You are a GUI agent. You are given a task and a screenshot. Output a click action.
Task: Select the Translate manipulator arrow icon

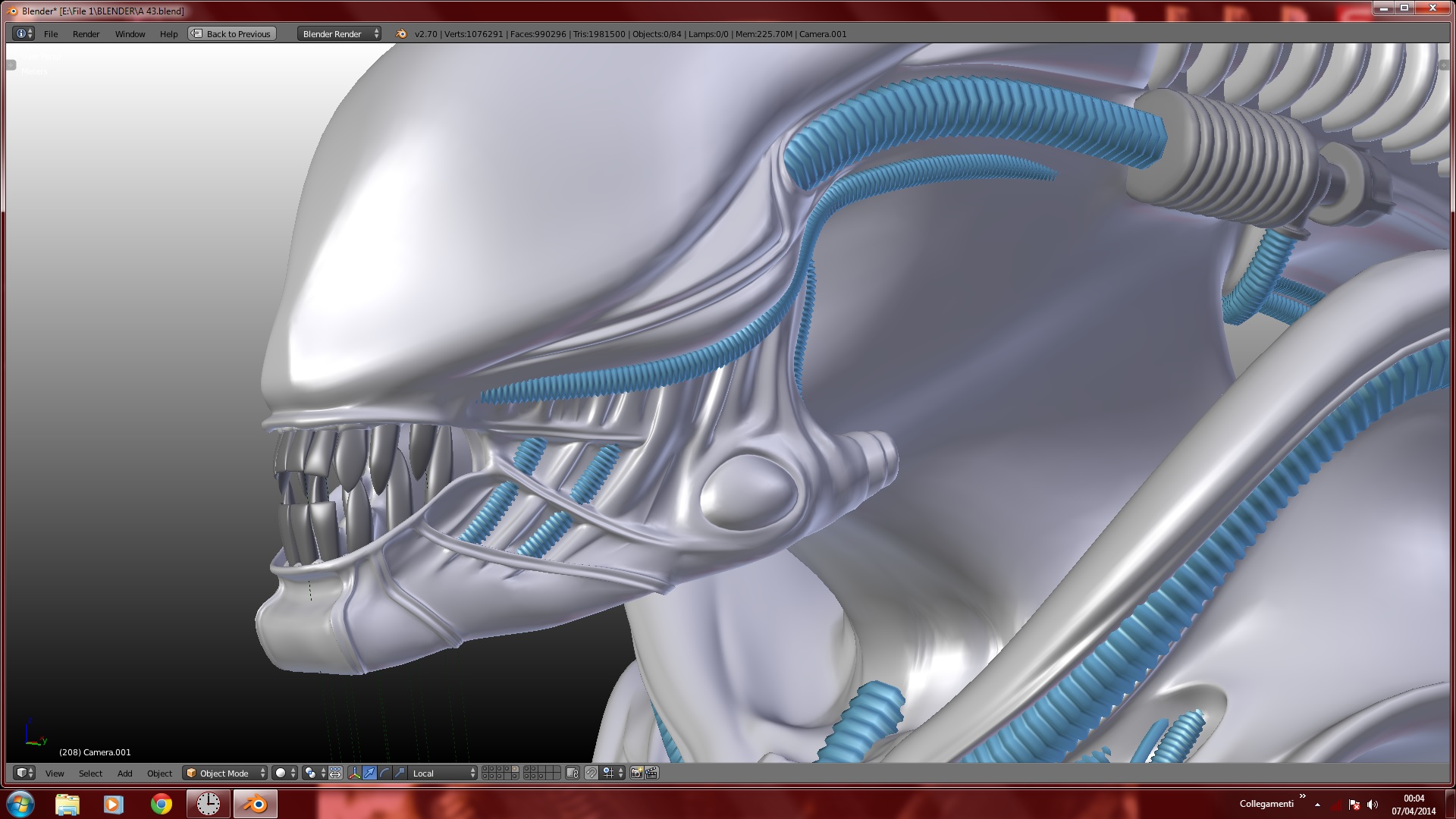pyautogui.click(x=369, y=773)
